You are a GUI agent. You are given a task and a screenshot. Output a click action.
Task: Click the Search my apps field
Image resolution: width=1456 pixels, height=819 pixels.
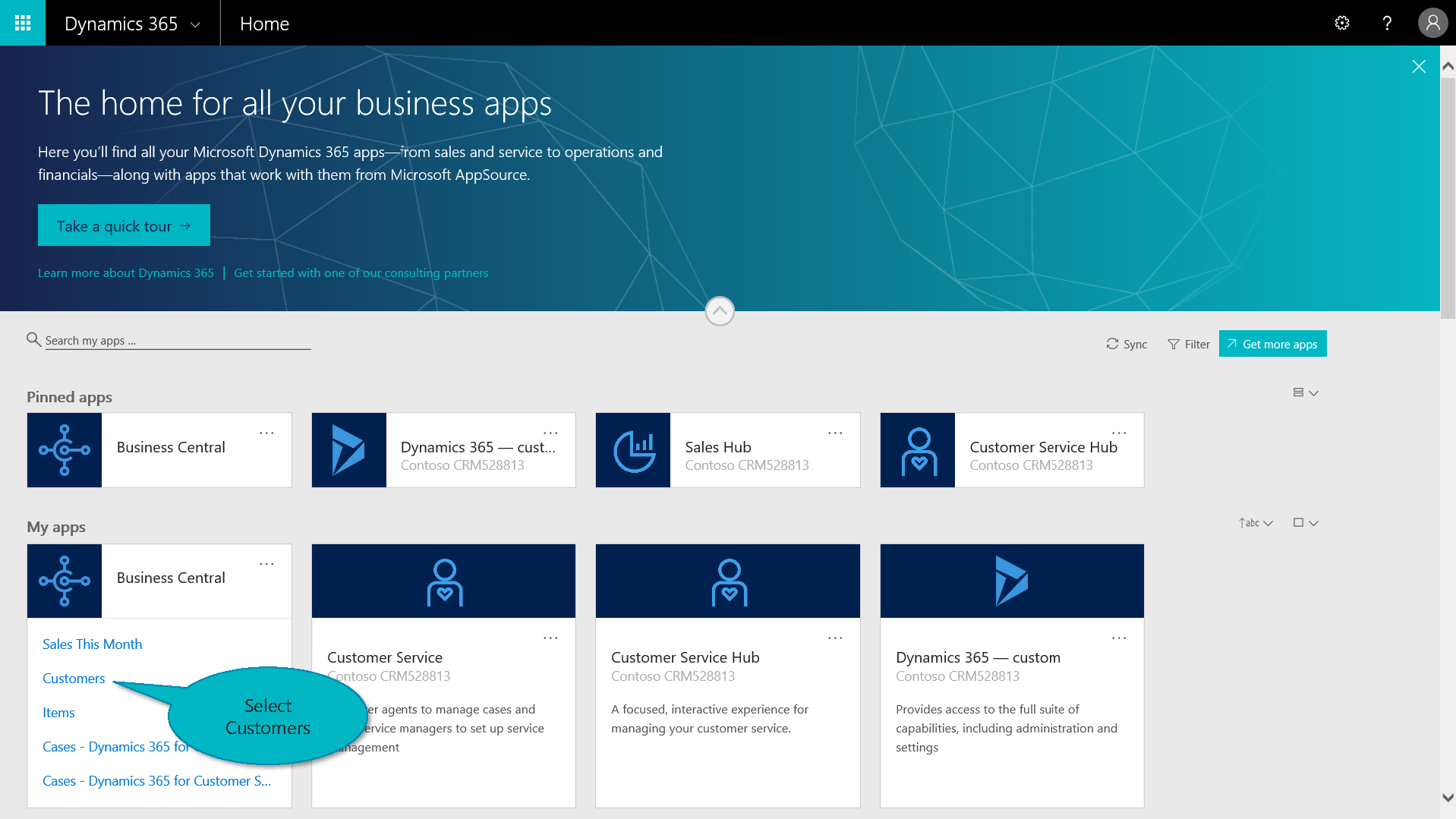(177, 341)
